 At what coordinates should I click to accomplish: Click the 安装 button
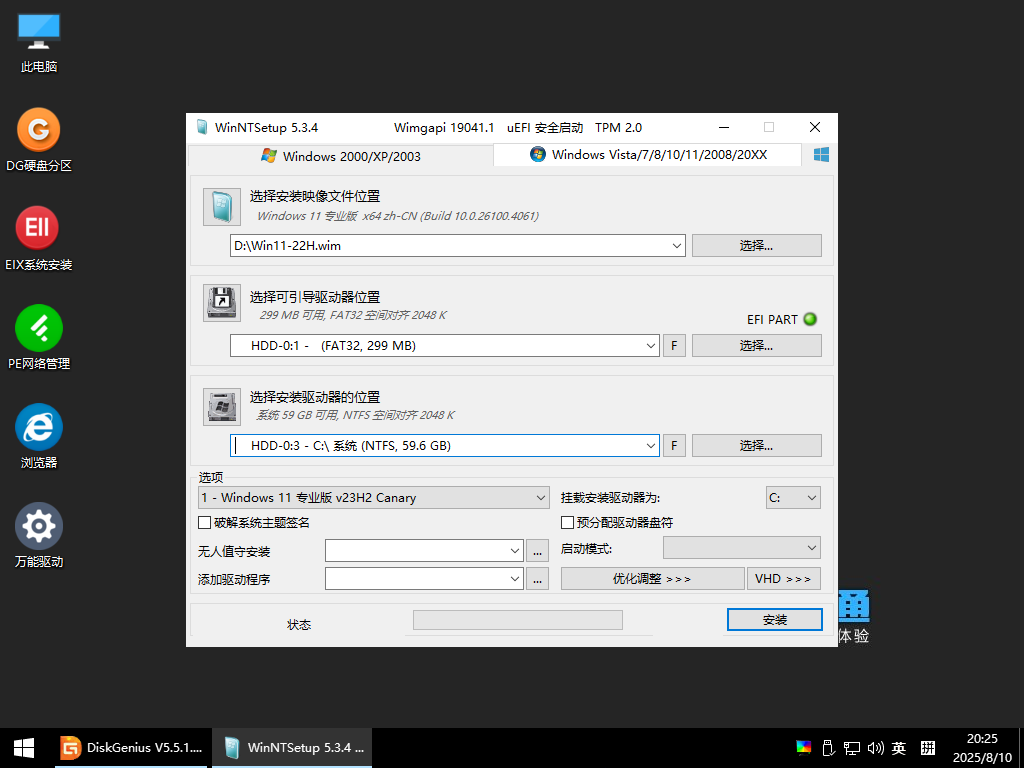tap(775, 620)
